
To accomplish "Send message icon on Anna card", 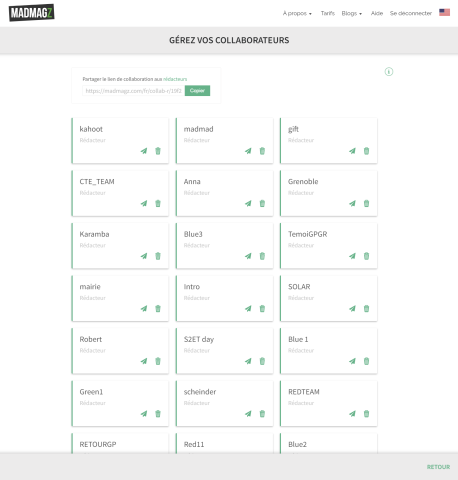I will (248, 203).
